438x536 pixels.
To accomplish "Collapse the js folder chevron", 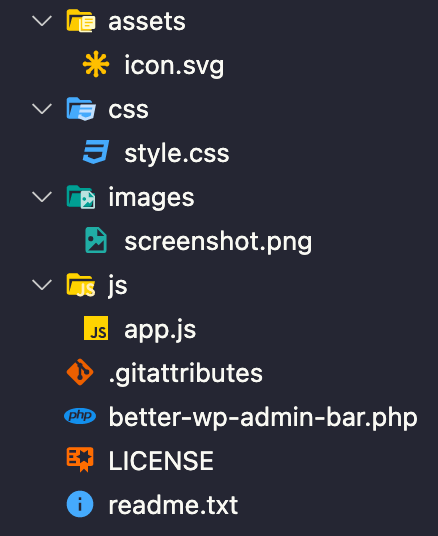I will tap(42, 285).
